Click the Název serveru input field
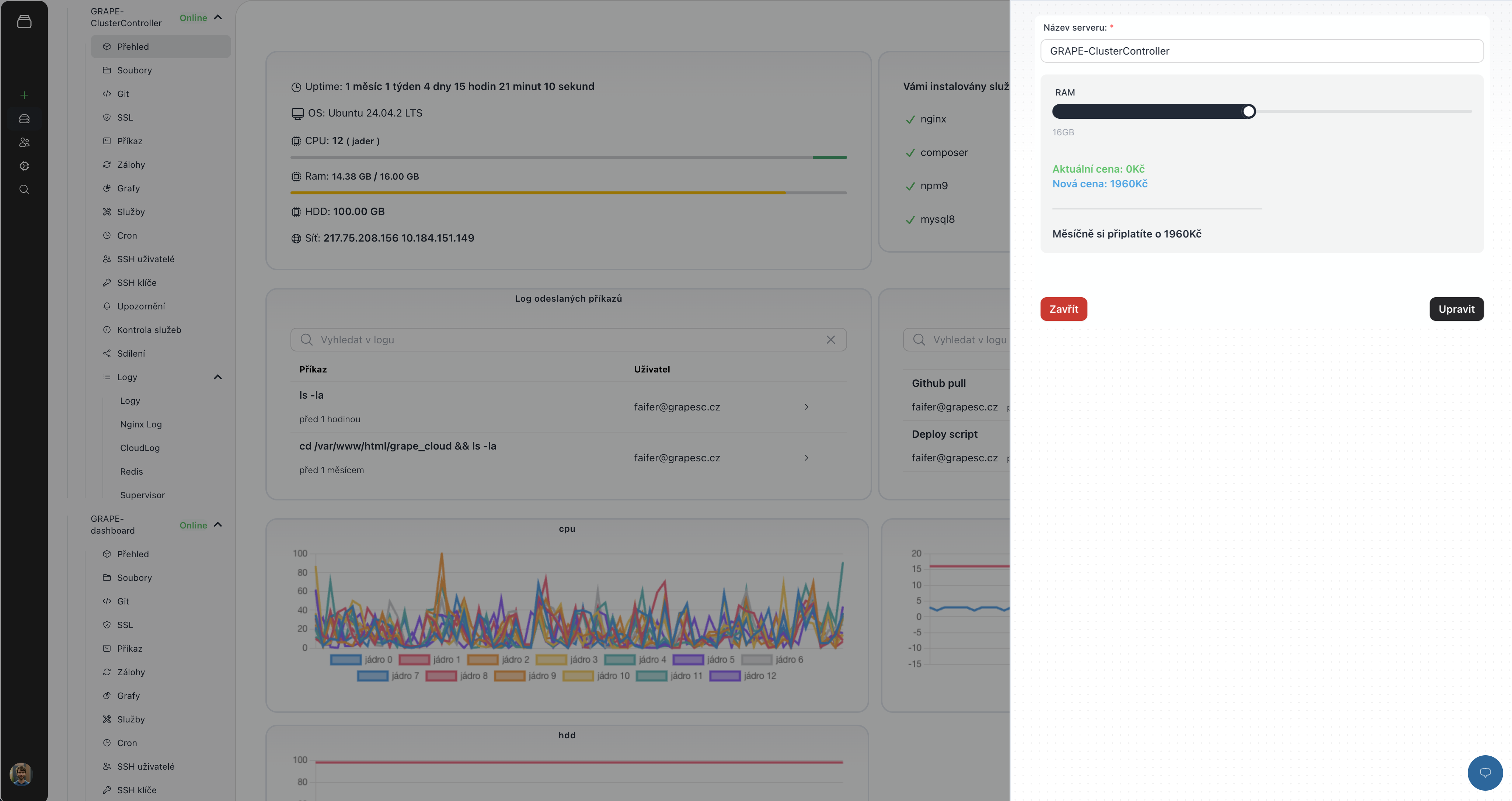Viewport: 1512px width, 801px height. tap(1261, 51)
